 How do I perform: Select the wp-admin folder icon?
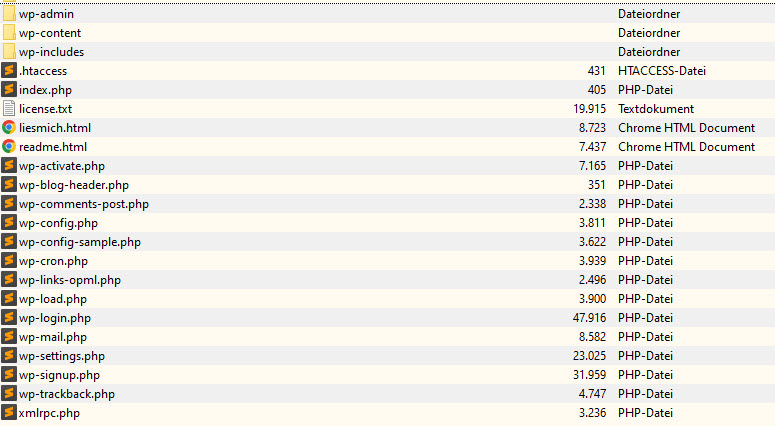tap(9, 14)
